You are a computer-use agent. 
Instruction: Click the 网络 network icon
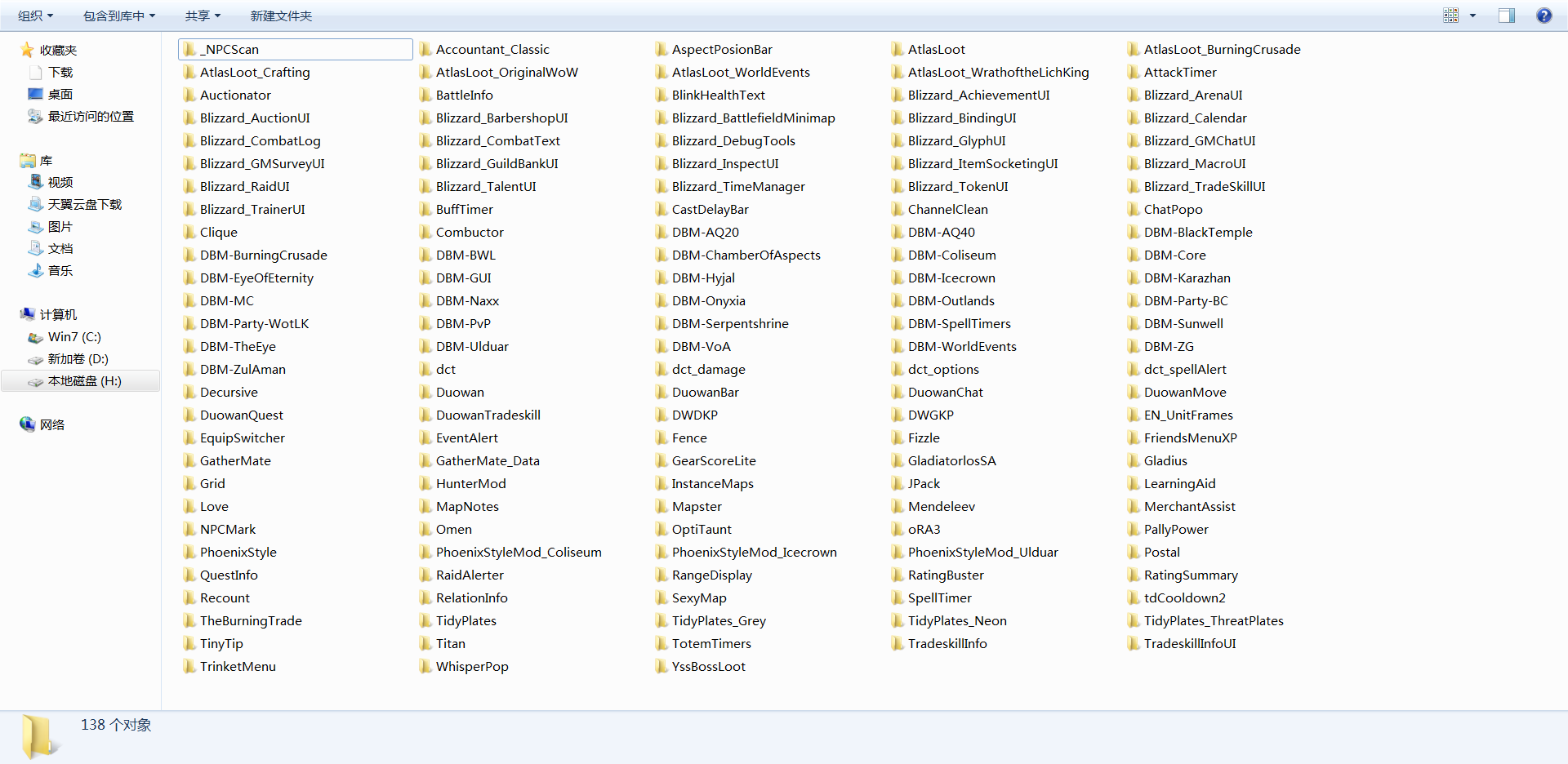click(x=28, y=424)
